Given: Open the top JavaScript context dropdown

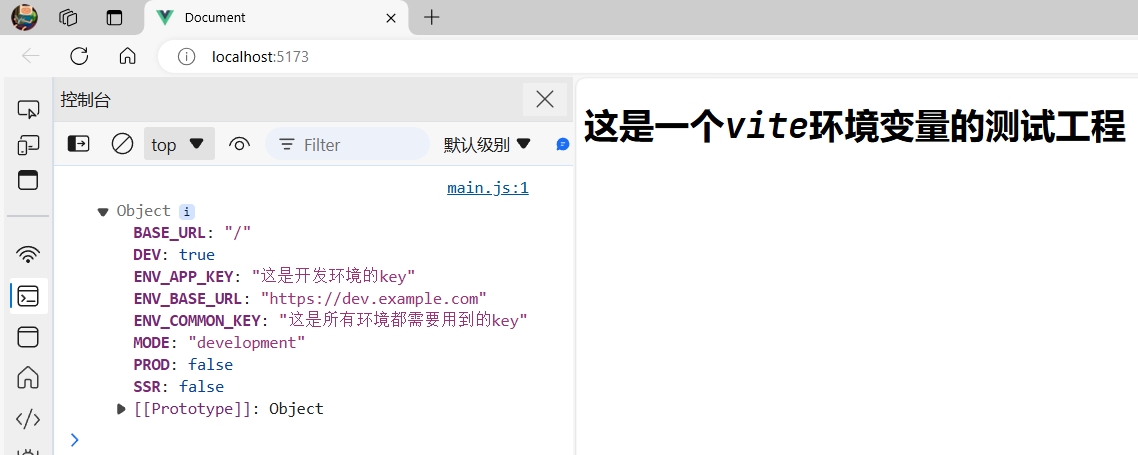Looking at the screenshot, I should coord(178,144).
